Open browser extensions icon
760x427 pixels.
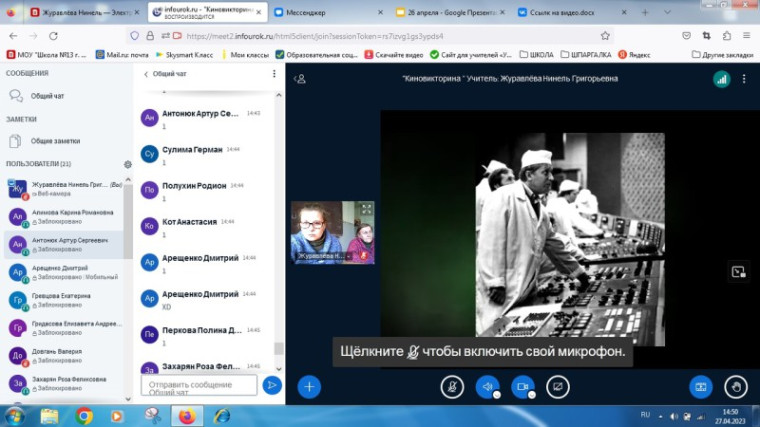point(727,36)
